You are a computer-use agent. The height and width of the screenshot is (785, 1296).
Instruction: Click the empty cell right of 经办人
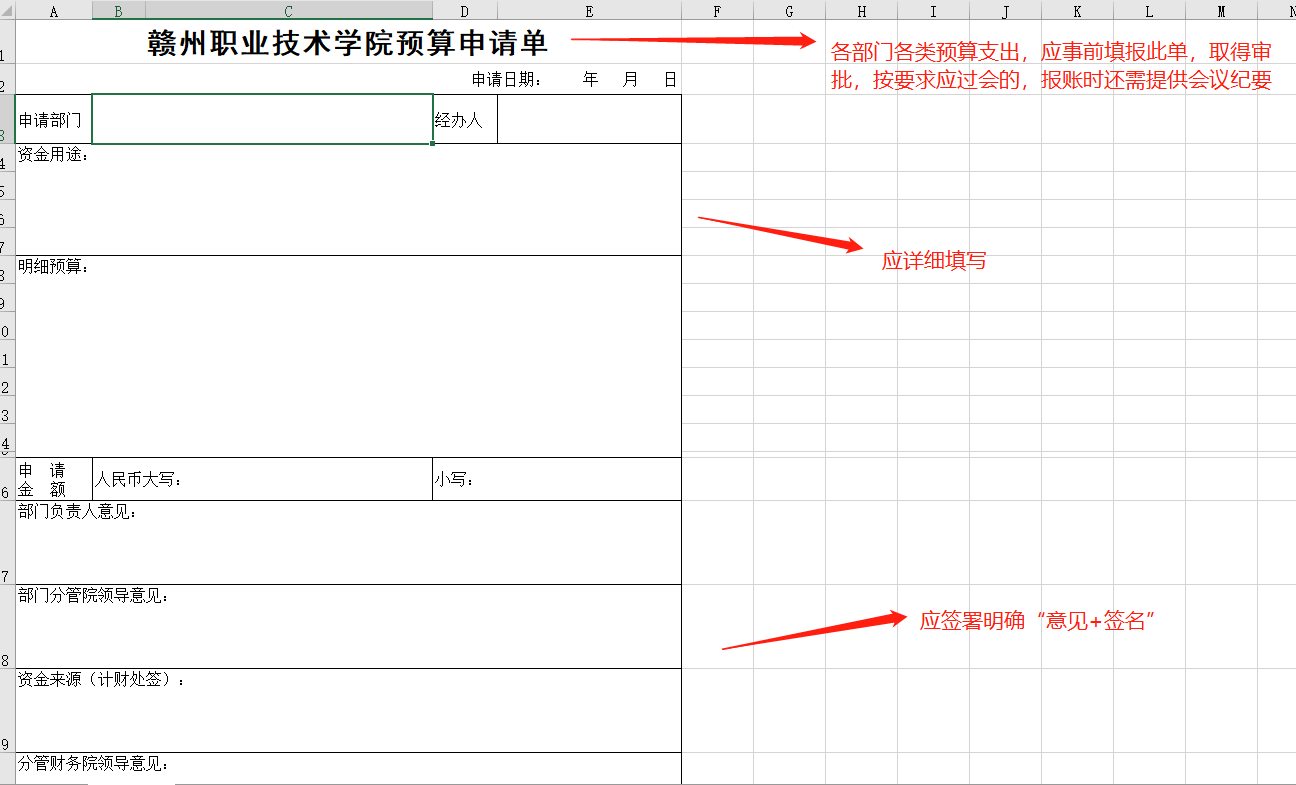coord(589,119)
